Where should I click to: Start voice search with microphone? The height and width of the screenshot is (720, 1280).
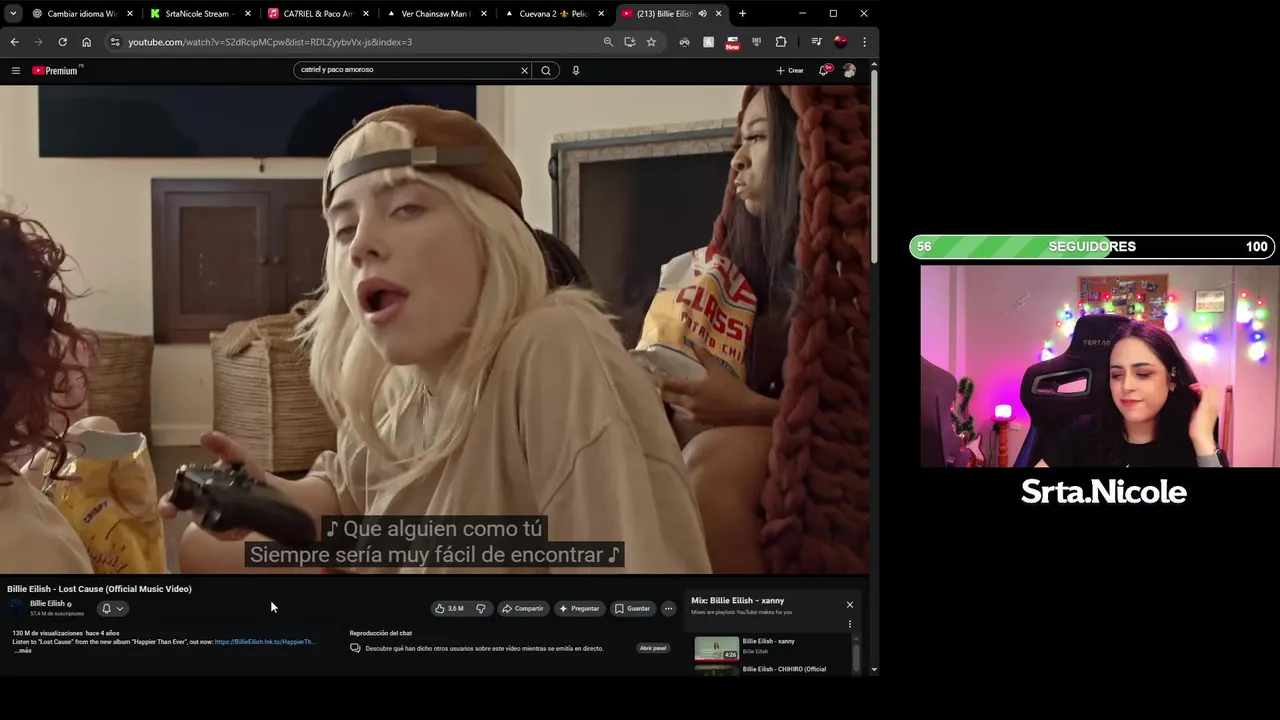pyautogui.click(x=576, y=70)
